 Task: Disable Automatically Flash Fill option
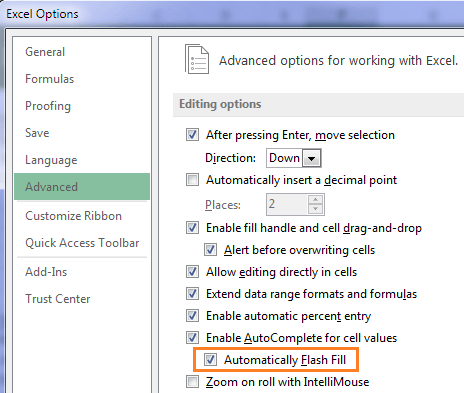210,360
